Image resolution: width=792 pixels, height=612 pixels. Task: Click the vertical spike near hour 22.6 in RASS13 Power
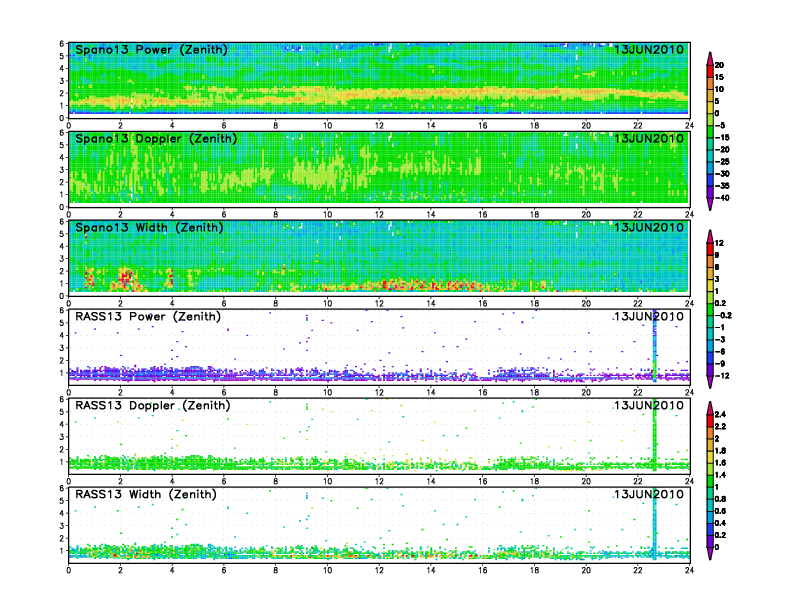pos(655,346)
